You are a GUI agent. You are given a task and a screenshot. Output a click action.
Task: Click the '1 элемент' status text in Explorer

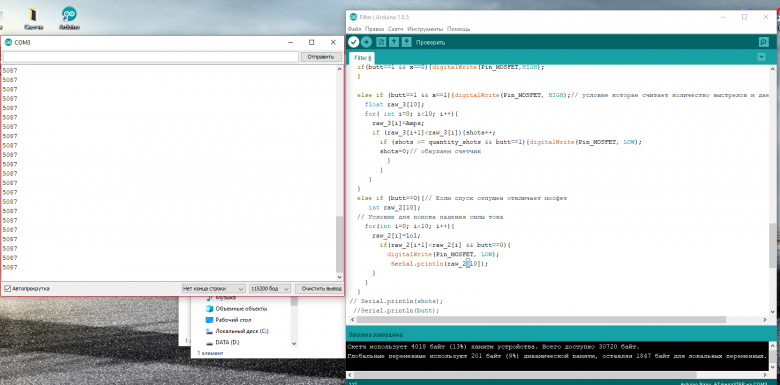click(x=210, y=353)
